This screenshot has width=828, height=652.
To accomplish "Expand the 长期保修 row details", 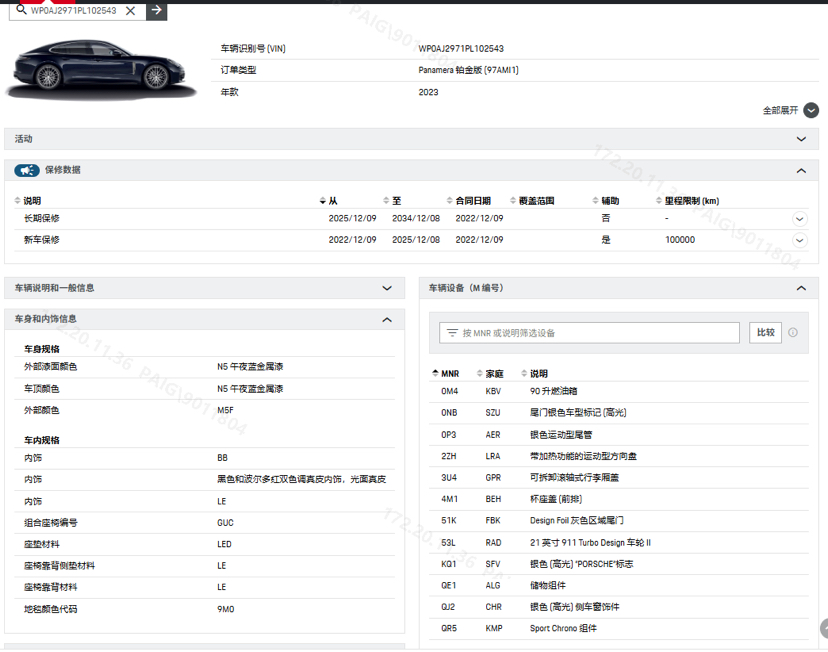I will point(799,219).
